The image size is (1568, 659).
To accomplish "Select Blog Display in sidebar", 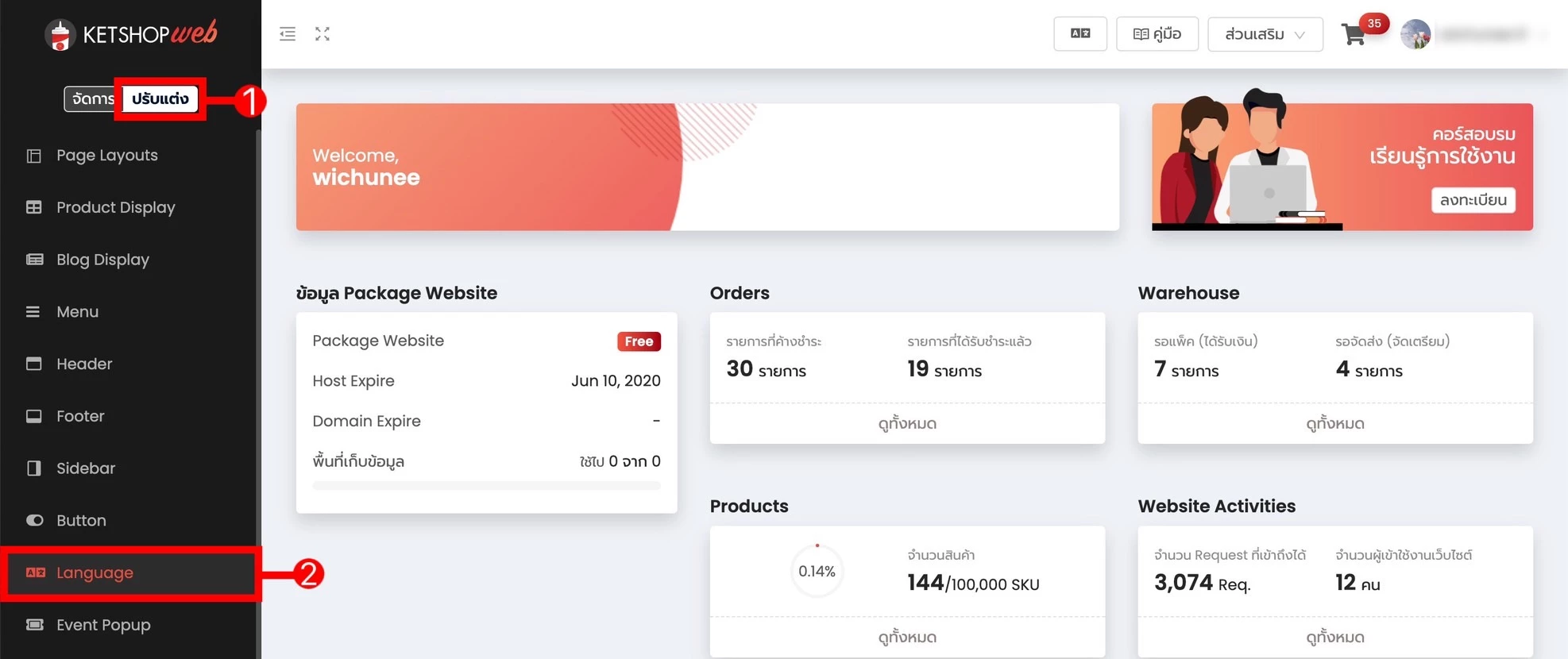I will point(102,260).
